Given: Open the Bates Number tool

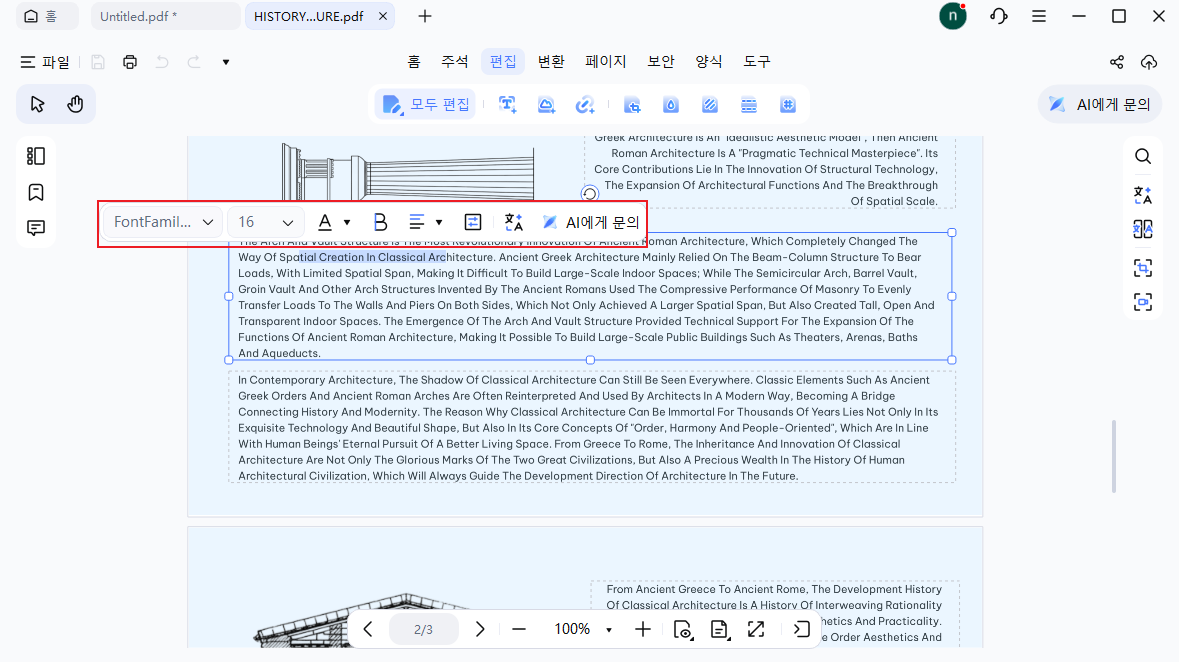Looking at the screenshot, I should (x=788, y=105).
